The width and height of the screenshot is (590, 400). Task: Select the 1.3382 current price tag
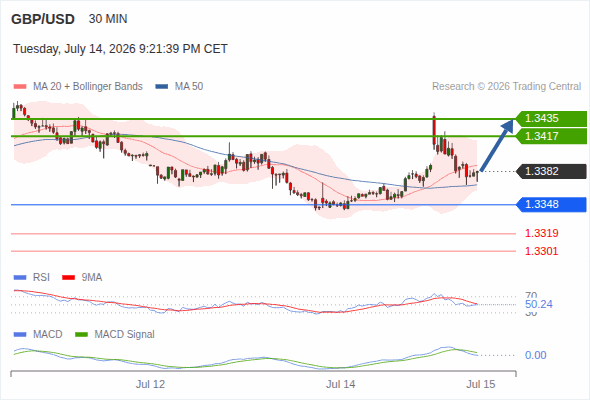tap(551, 171)
